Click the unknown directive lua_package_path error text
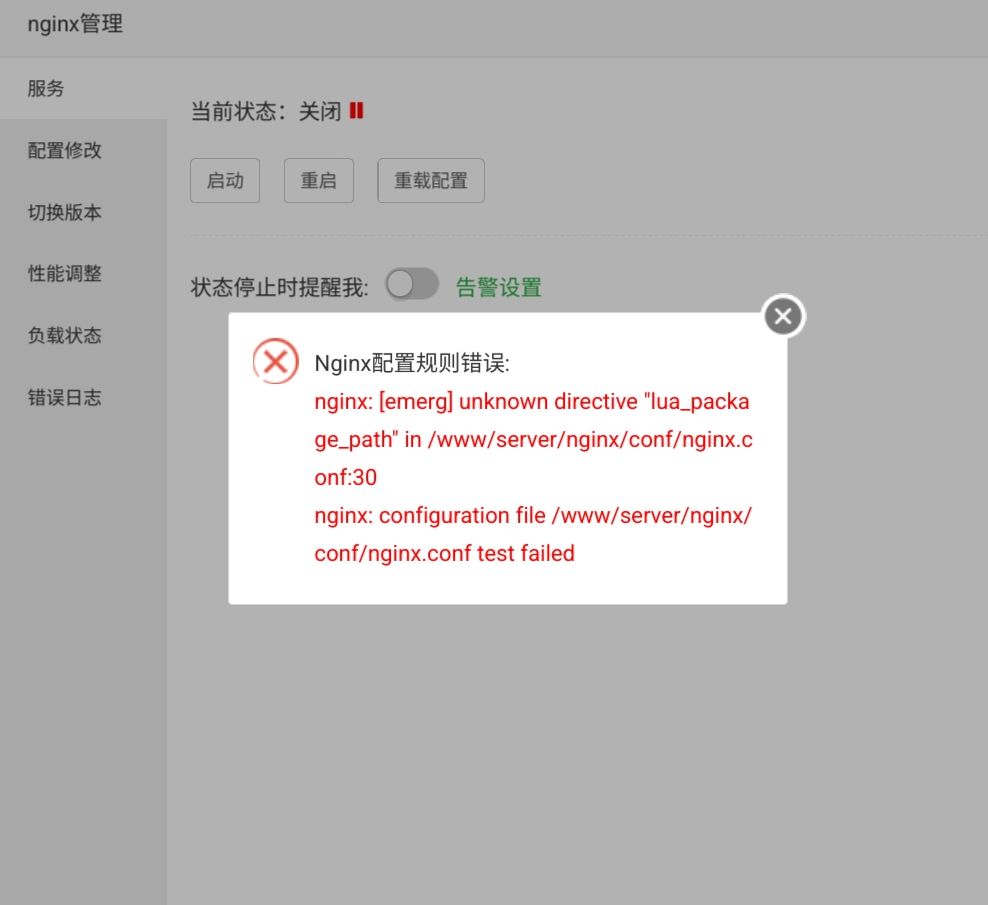 (534, 439)
